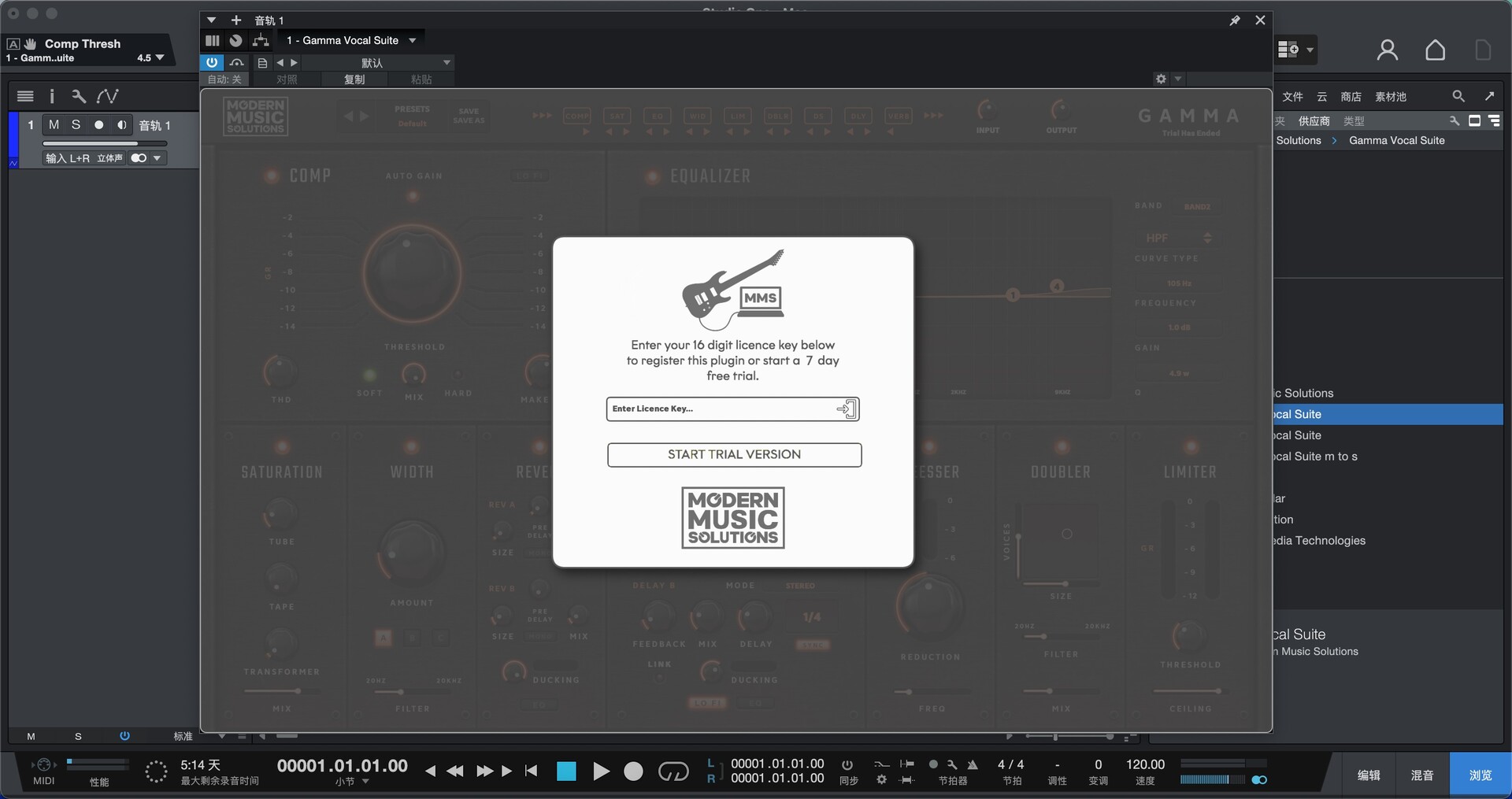Expand the plugin window menu triangle

(x=211, y=20)
